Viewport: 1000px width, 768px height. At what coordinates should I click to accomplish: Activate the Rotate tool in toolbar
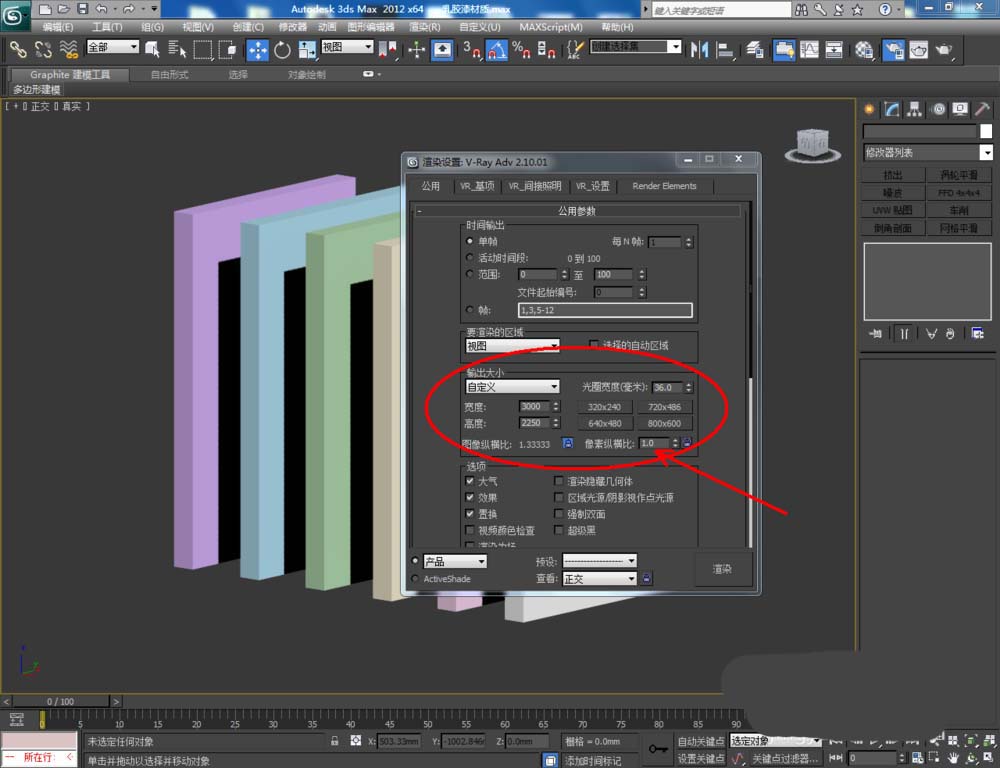pyautogui.click(x=282, y=50)
